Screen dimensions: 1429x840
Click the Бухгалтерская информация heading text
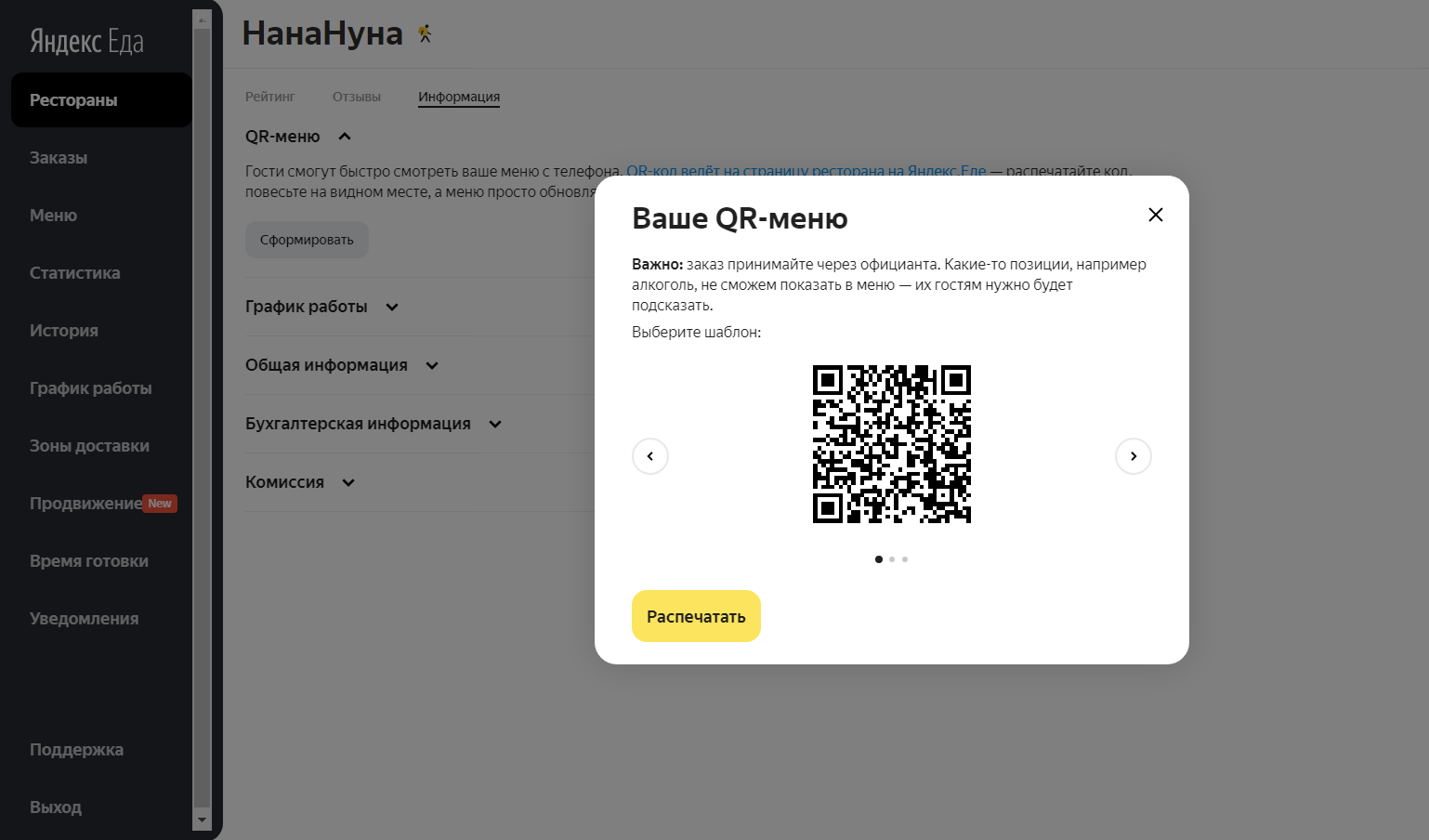coord(358,424)
